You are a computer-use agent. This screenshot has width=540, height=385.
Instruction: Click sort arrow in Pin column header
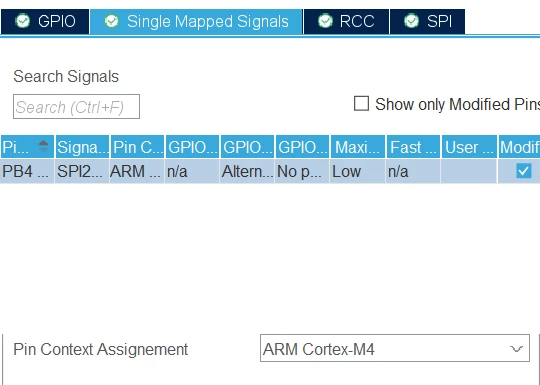43,147
